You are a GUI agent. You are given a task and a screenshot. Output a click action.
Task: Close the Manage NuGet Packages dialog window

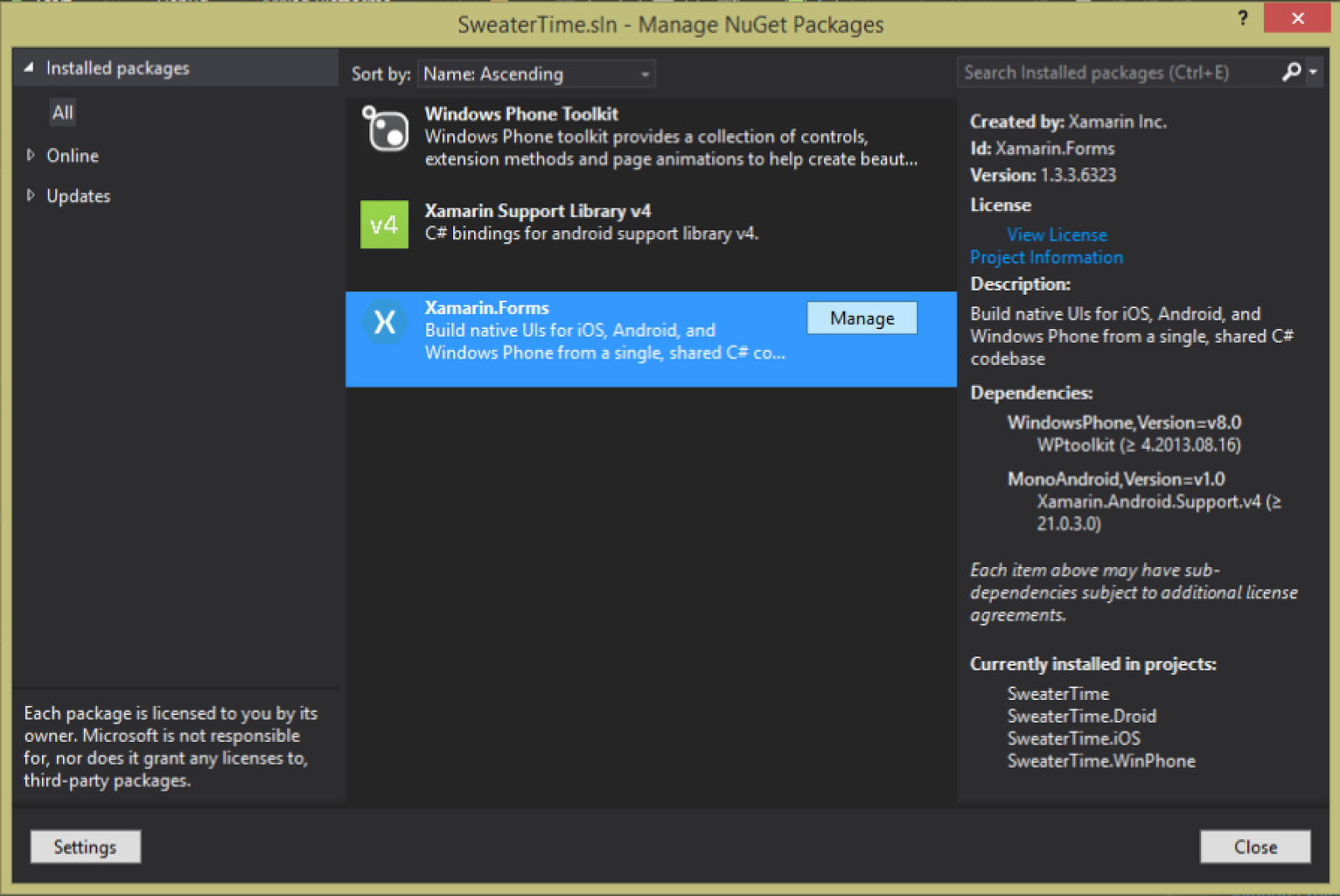1297,18
